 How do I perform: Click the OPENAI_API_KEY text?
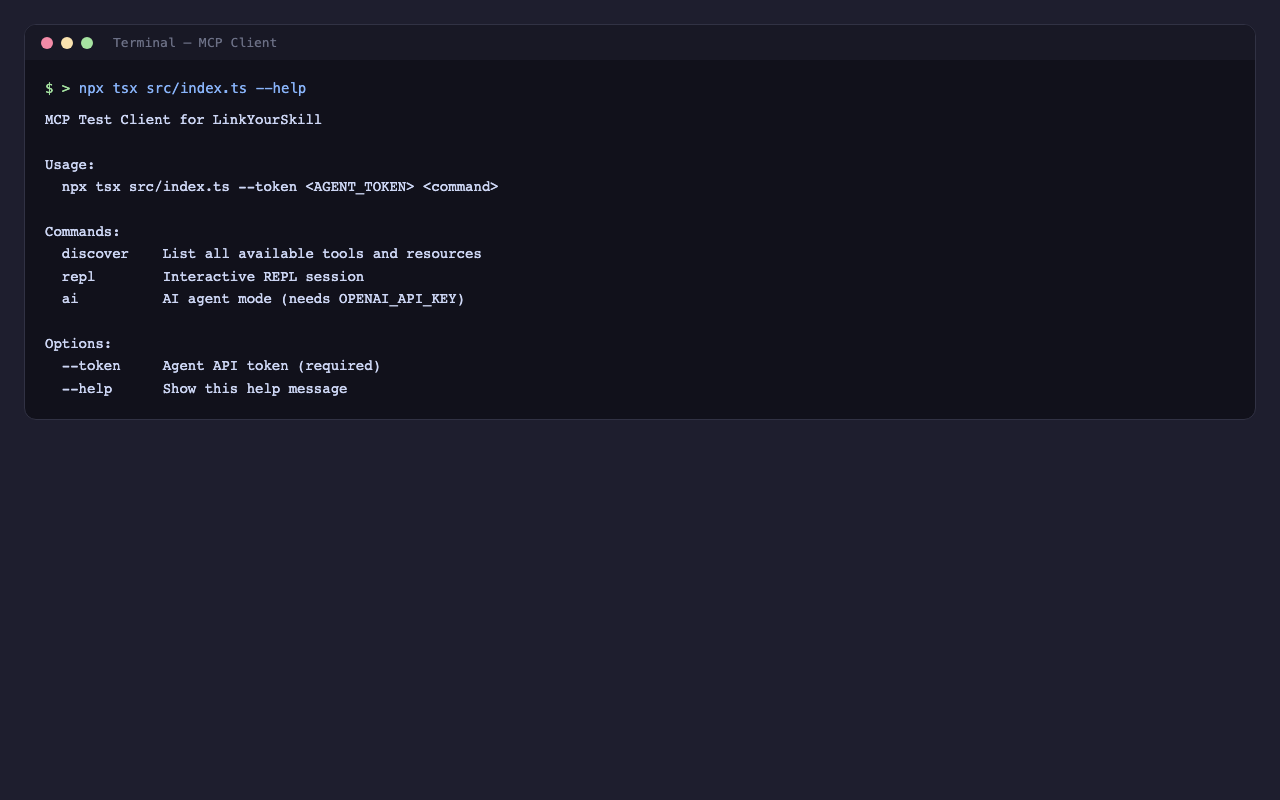tap(397, 299)
